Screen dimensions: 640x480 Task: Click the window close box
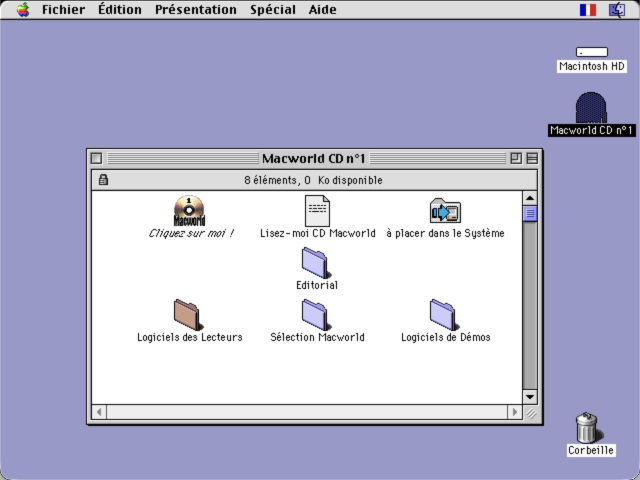pos(96,158)
